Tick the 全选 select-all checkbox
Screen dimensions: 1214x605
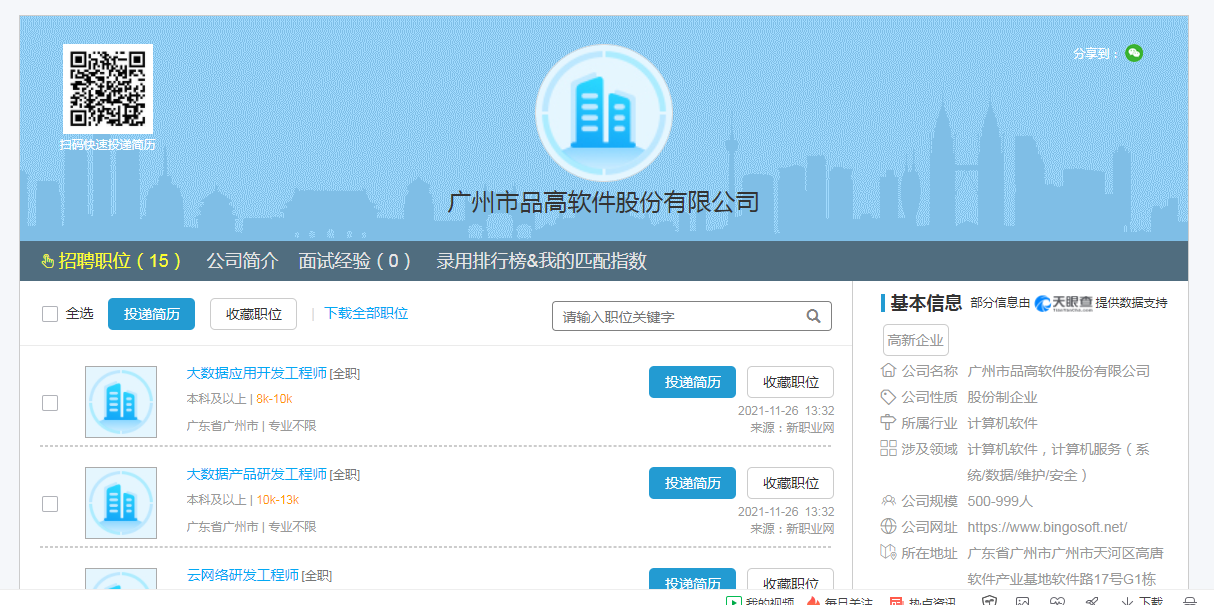coord(50,314)
